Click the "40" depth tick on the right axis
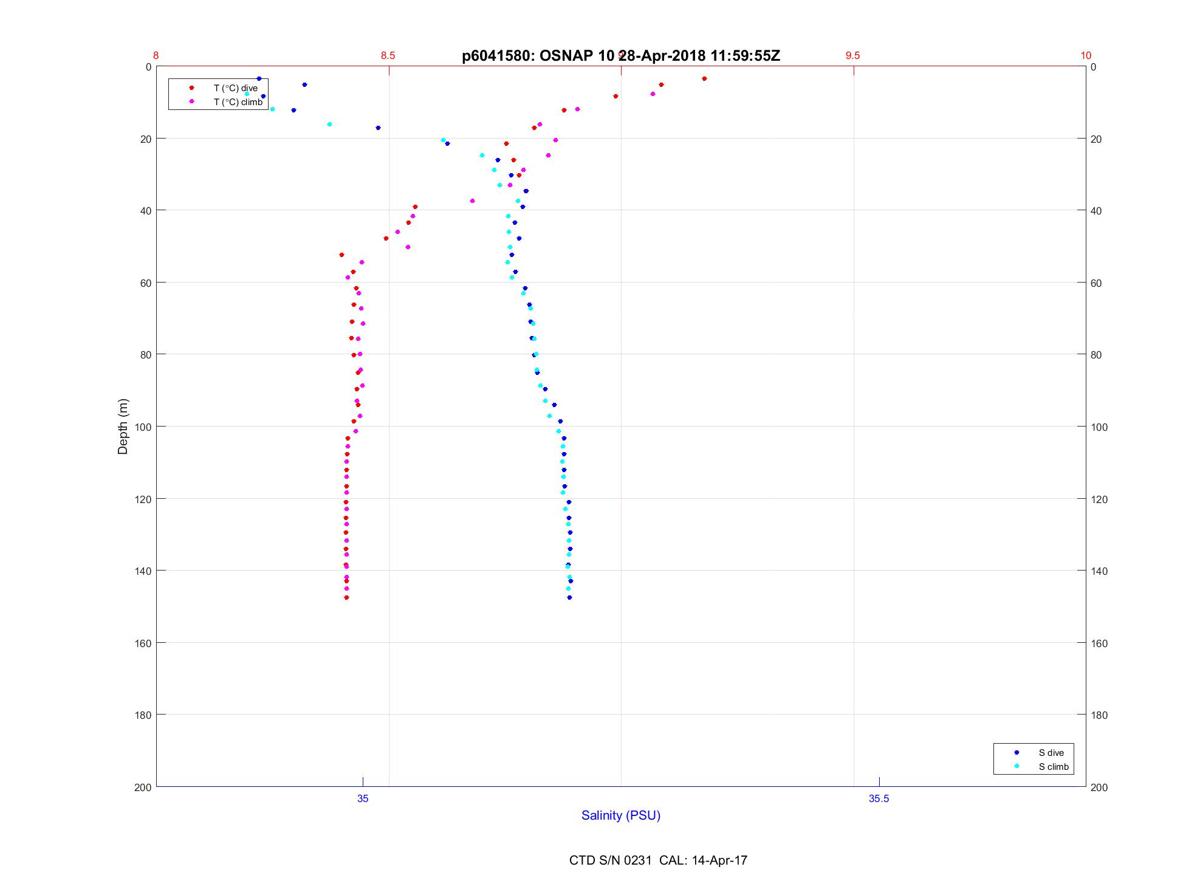 tap(1097, 211)
